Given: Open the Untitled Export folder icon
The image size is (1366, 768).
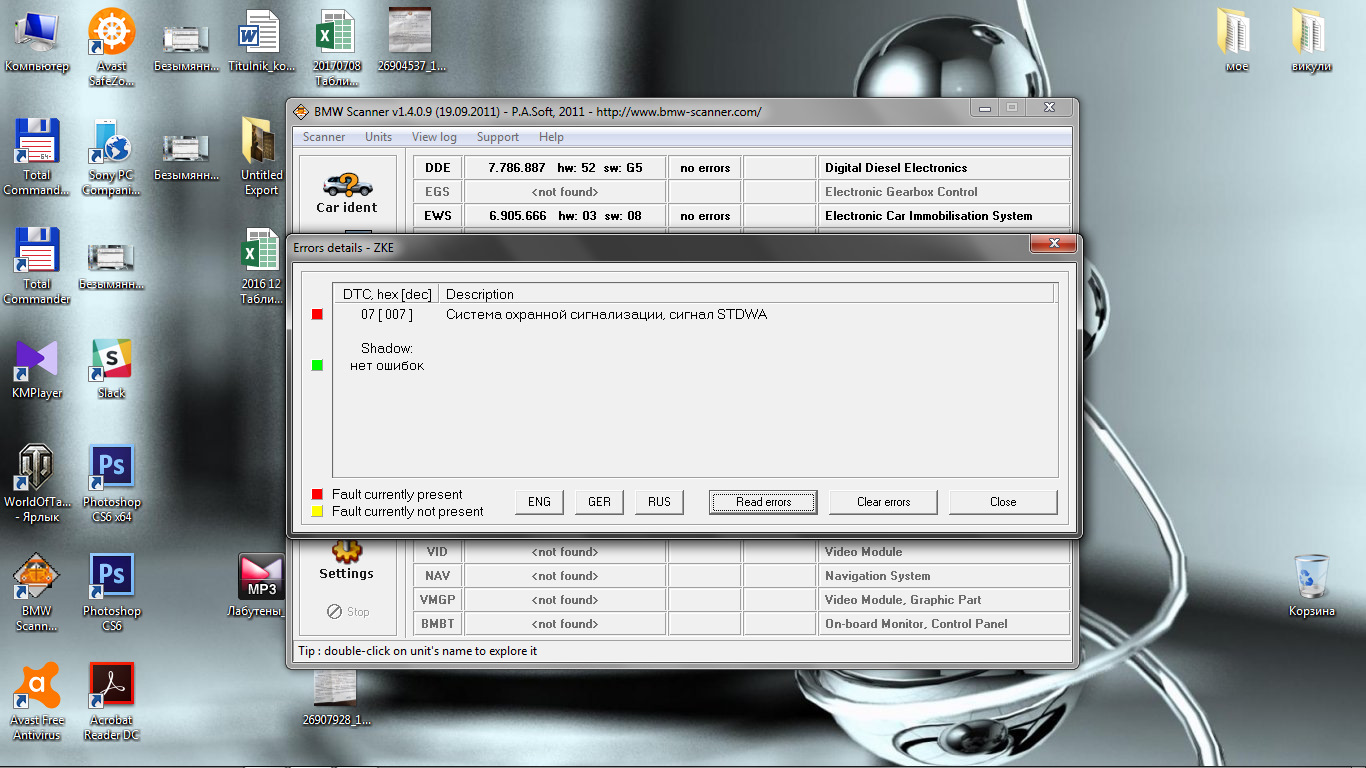Looking at the screenshot, I should pos(262,157).
